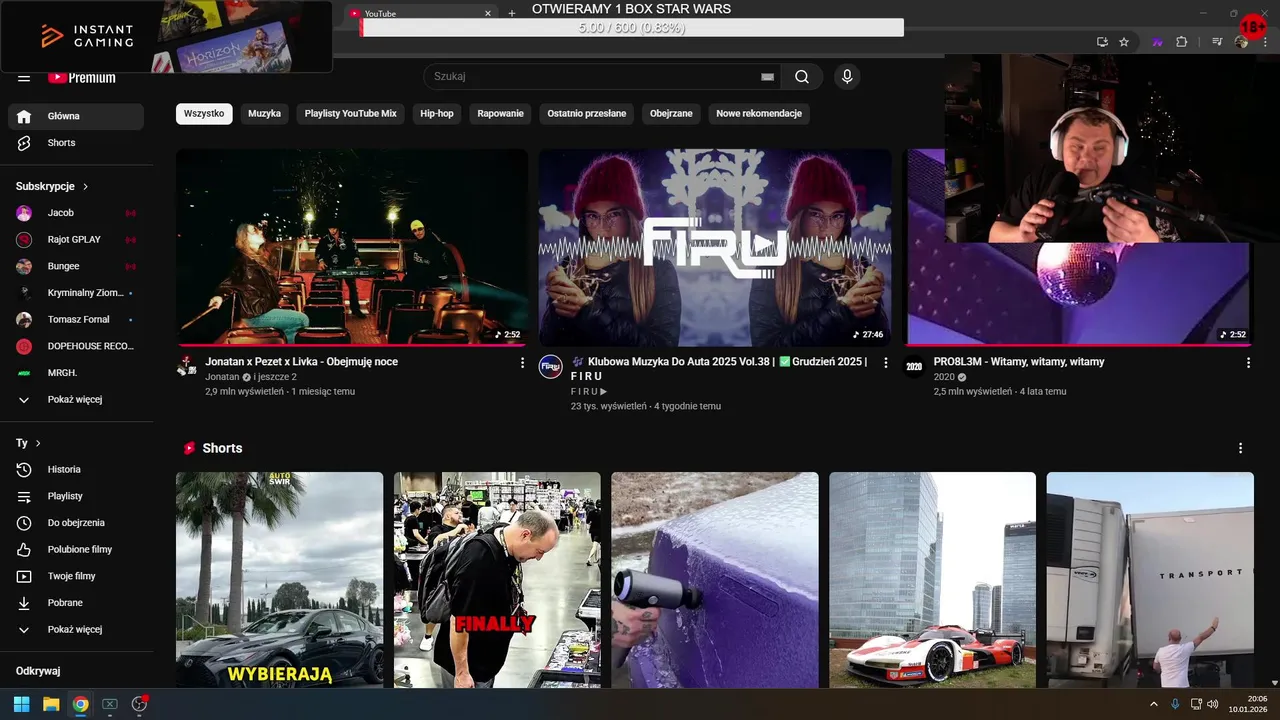The width and height of the screenshot is (1280, 720).
Task: Open OBS icon on the taskbar
Action: (x=139, y=704)
